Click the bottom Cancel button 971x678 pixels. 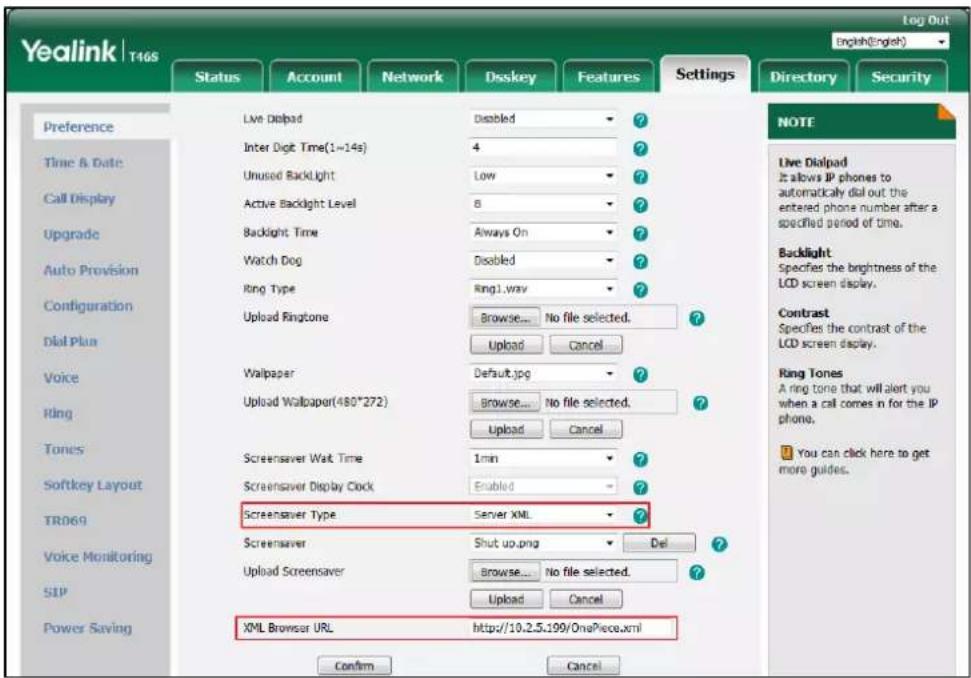pyautogui.click(x=583, y=666)
